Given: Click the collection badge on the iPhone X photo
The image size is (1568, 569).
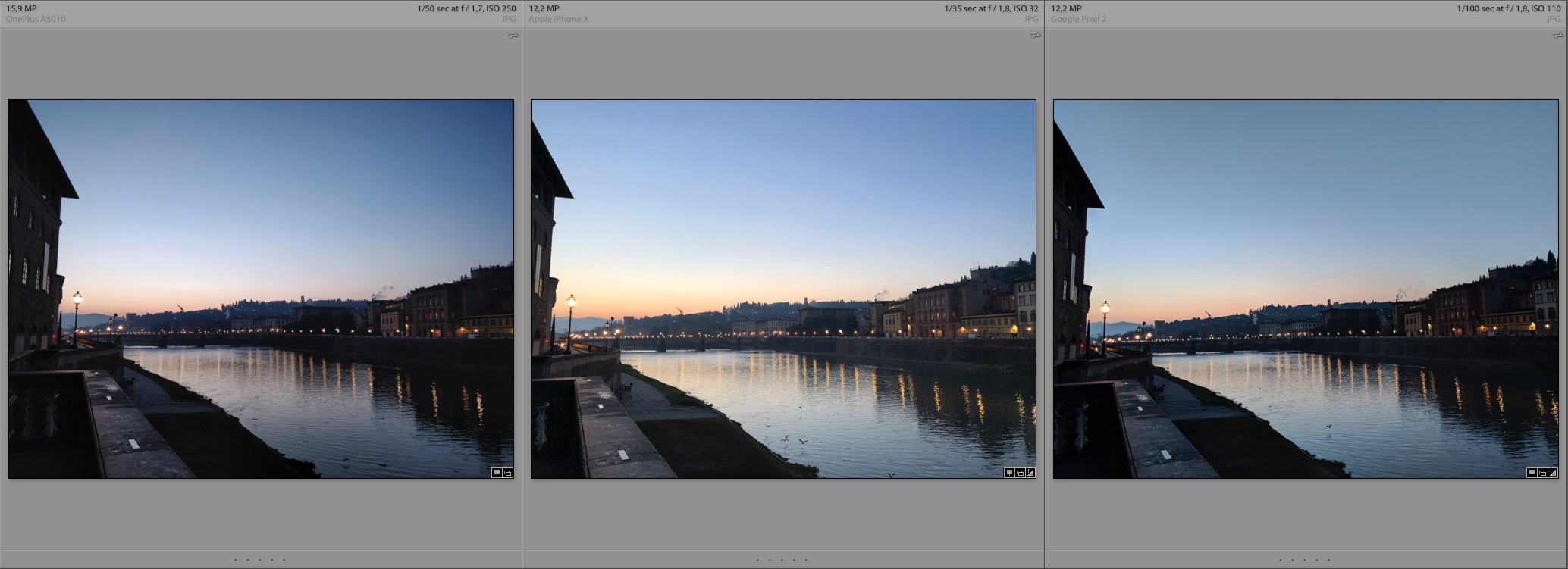Looking at the screenshot, I should coord(1020,473).
